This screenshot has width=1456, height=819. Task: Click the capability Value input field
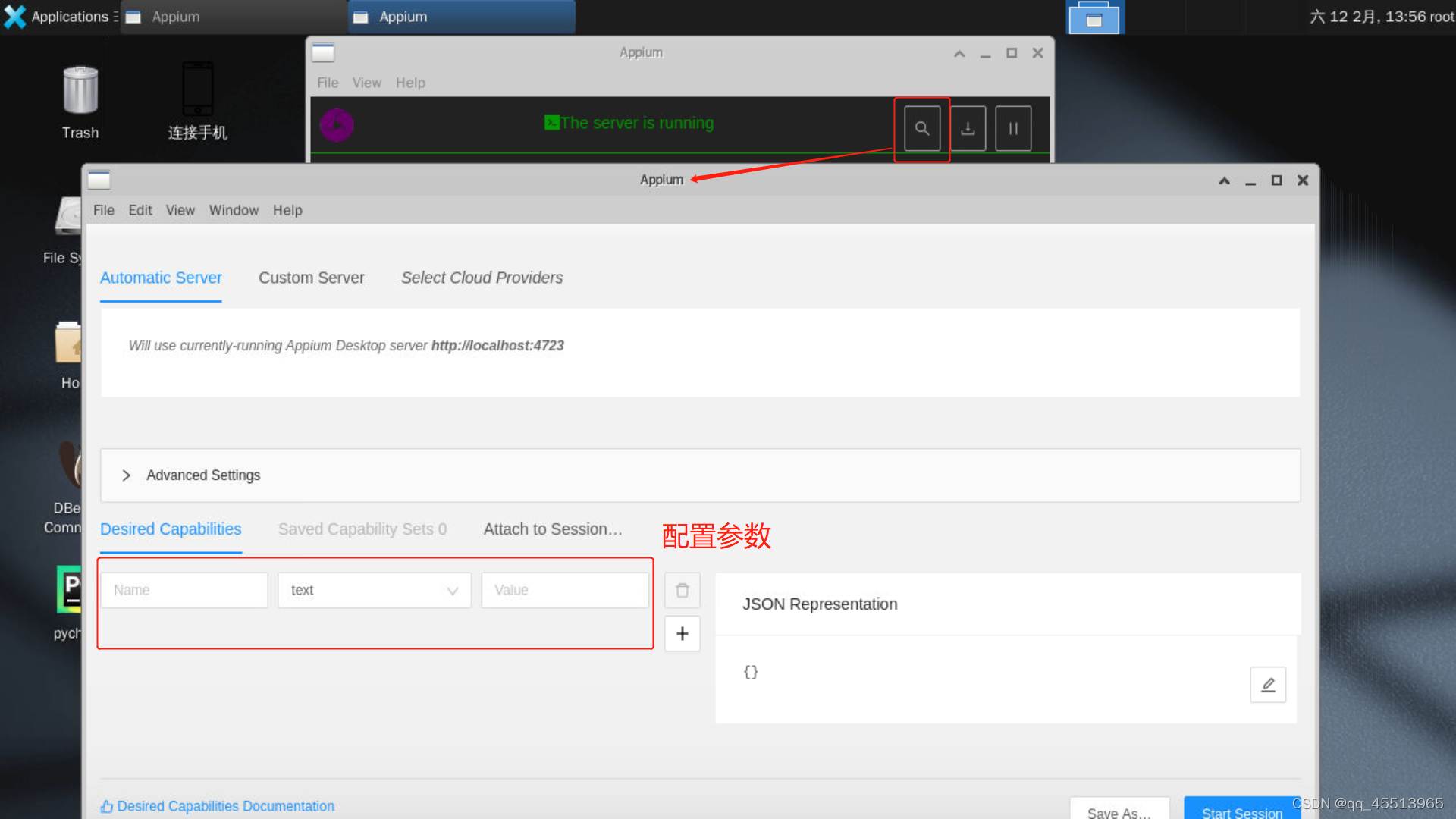(x=564, y=590)
